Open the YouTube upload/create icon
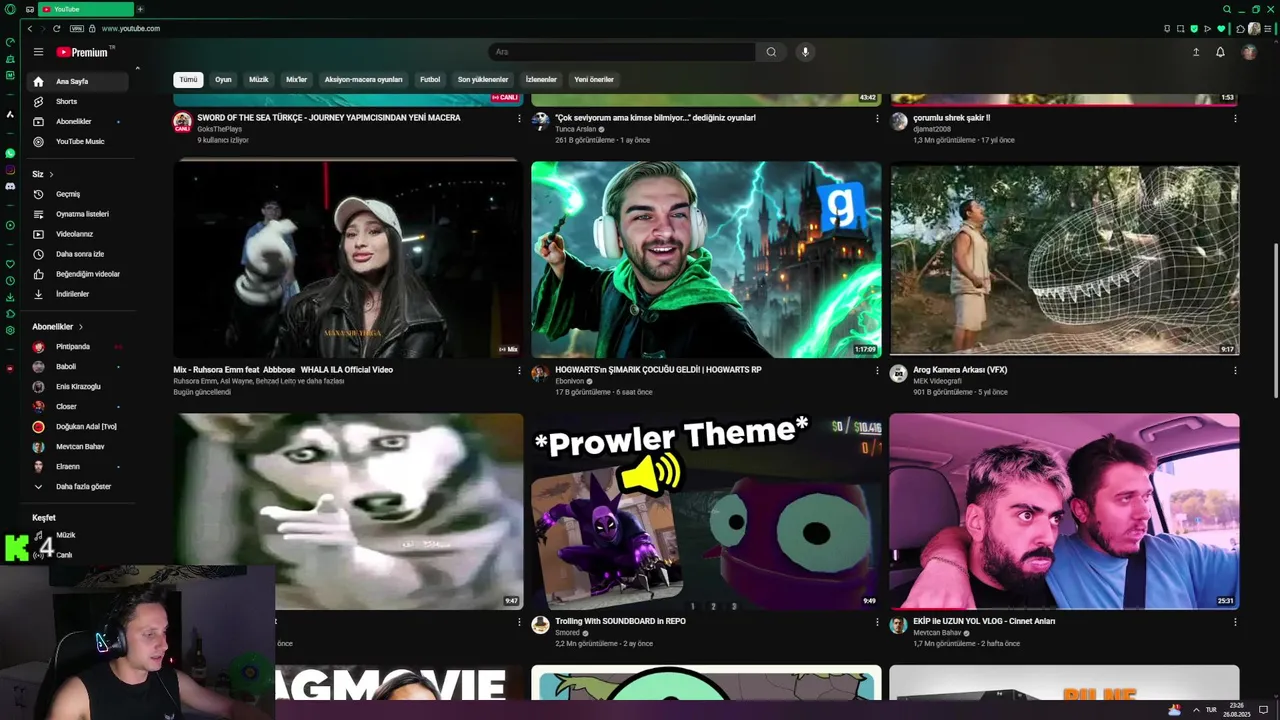 coord(1196,52)
